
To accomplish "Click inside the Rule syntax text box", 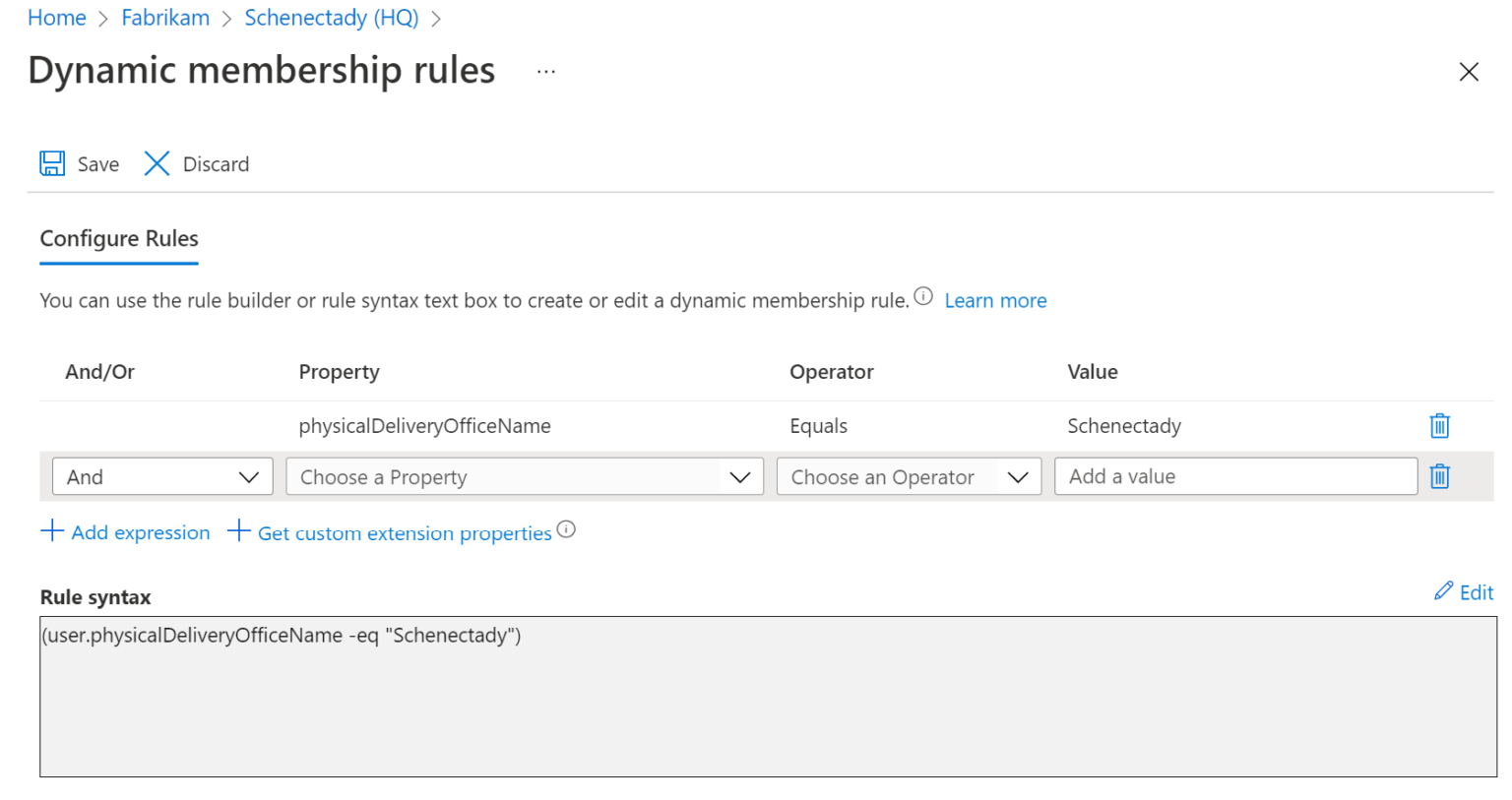I will point(768,697).
